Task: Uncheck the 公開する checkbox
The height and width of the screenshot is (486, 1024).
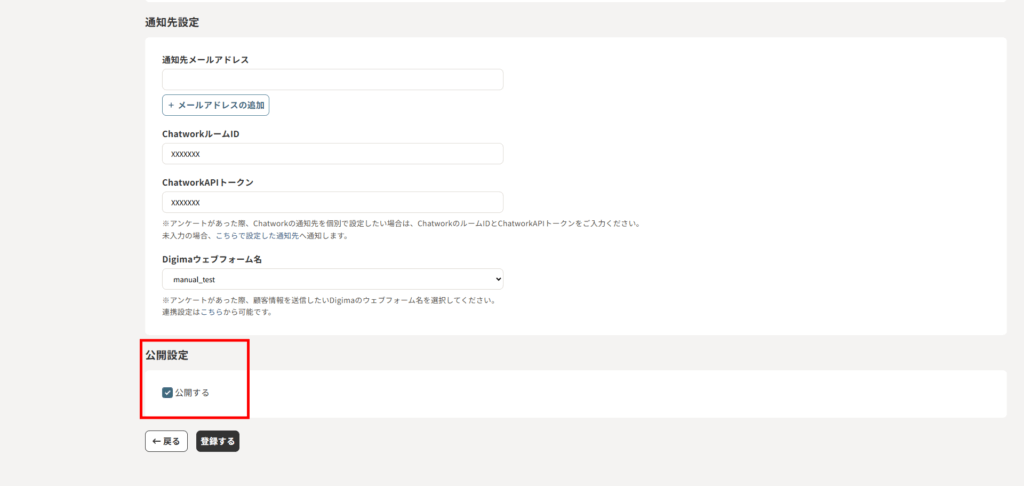Action: [x=167, y=393]
